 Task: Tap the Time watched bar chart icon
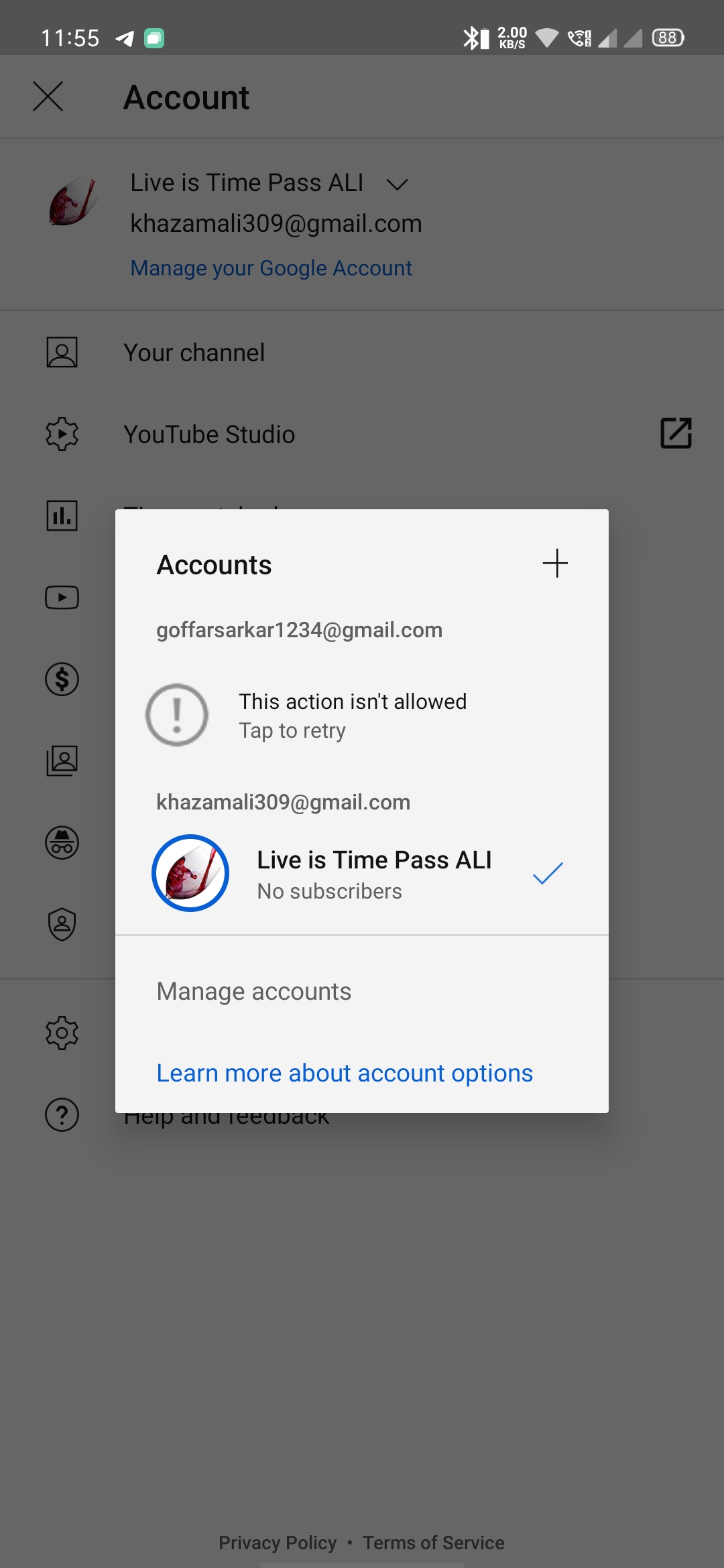[62, 516]
